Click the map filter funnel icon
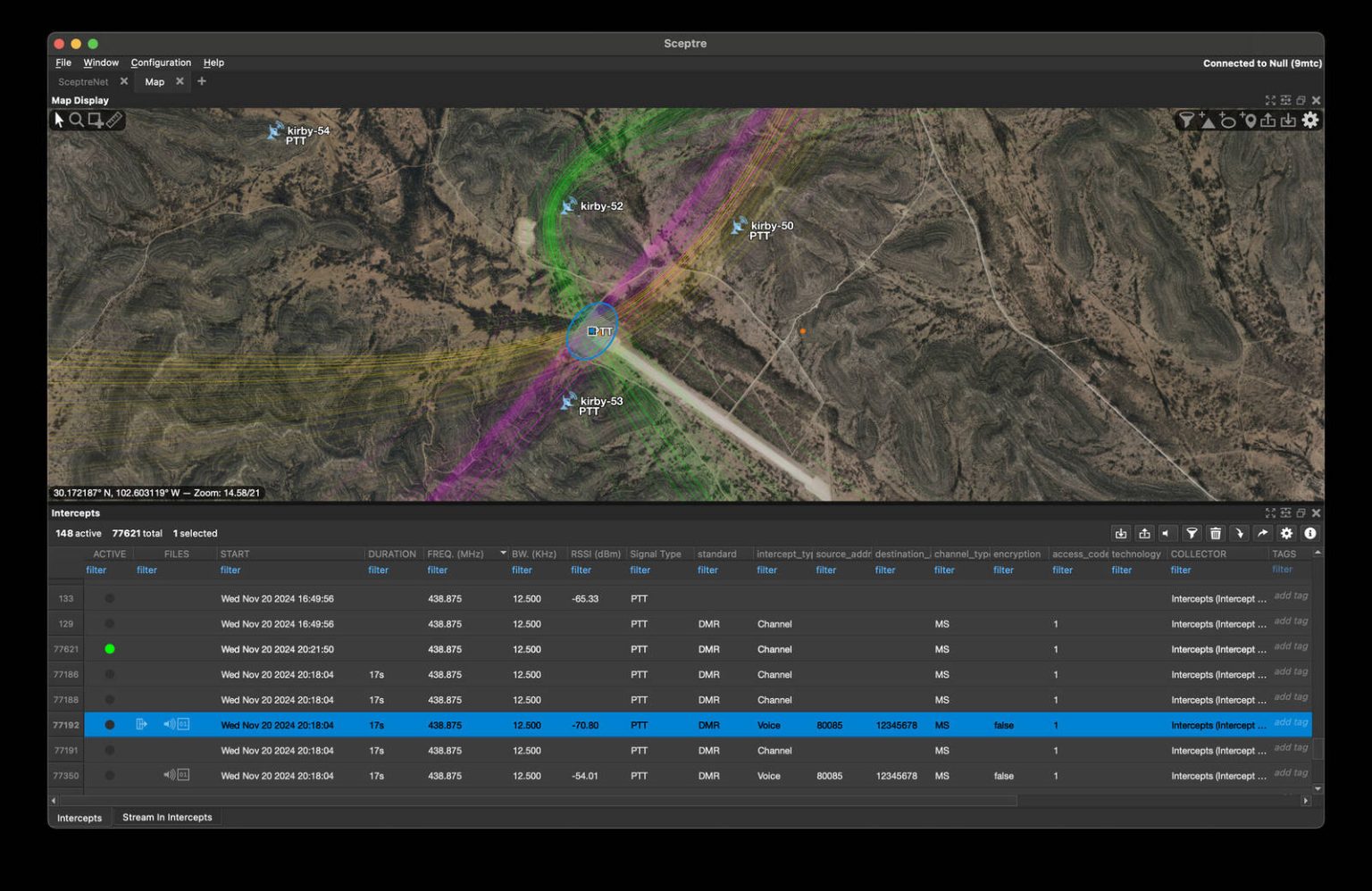 coord(1185,121)
